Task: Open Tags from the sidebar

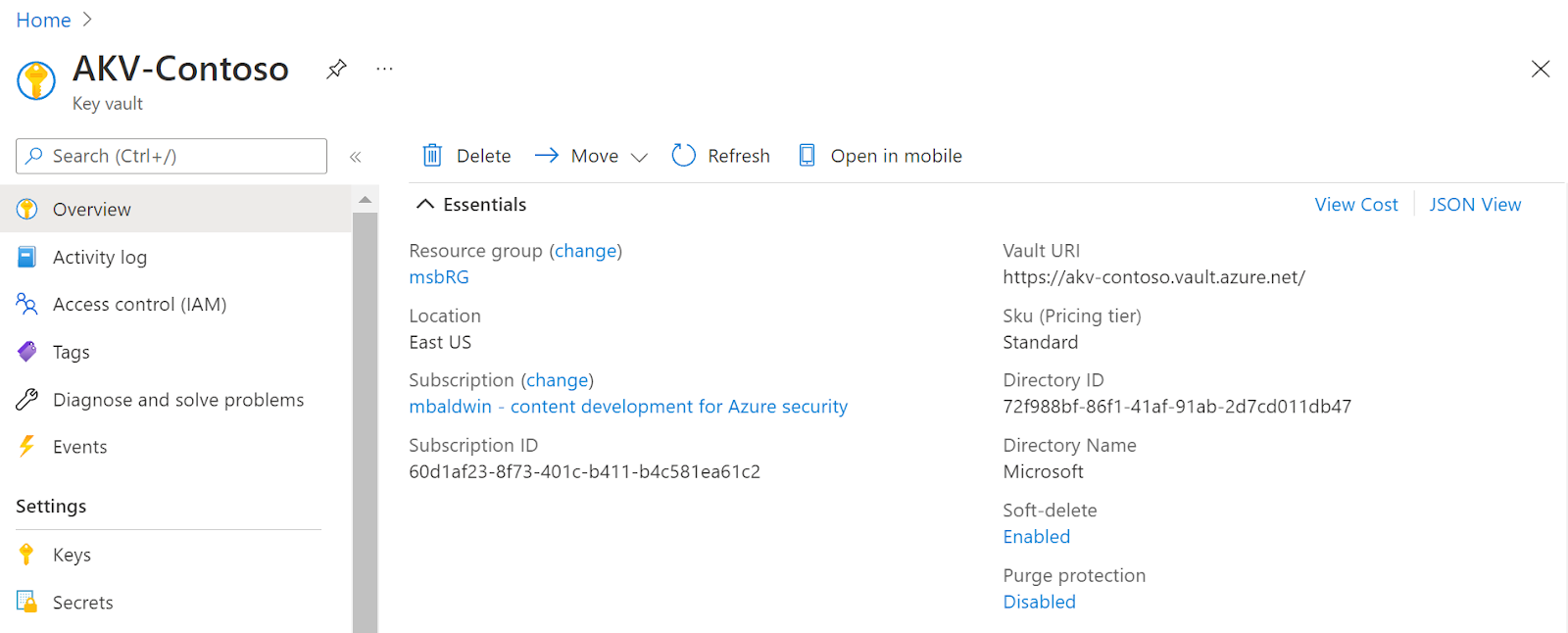Action: (x=71, y=352)
